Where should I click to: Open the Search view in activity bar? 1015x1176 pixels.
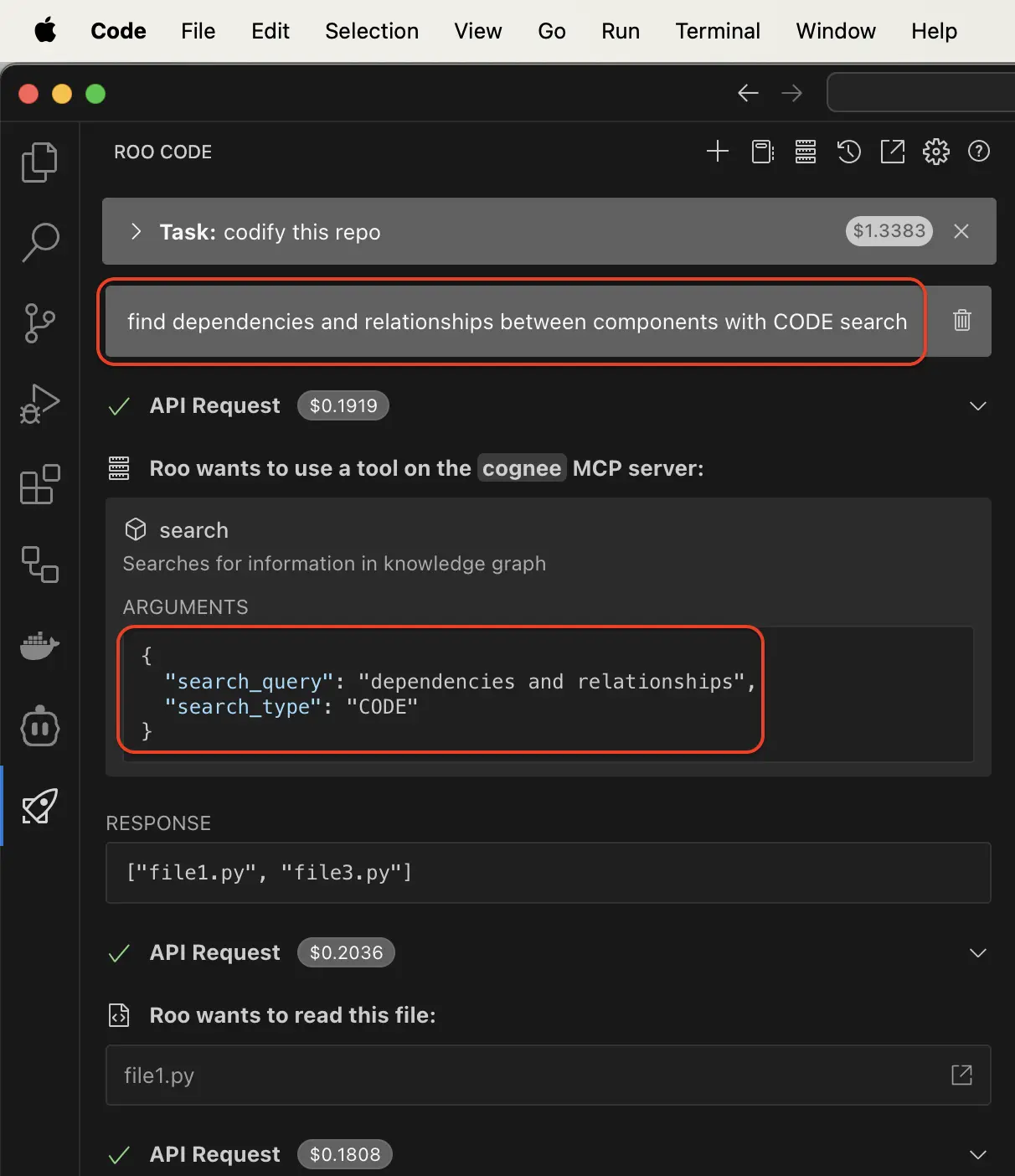(39, 242)
